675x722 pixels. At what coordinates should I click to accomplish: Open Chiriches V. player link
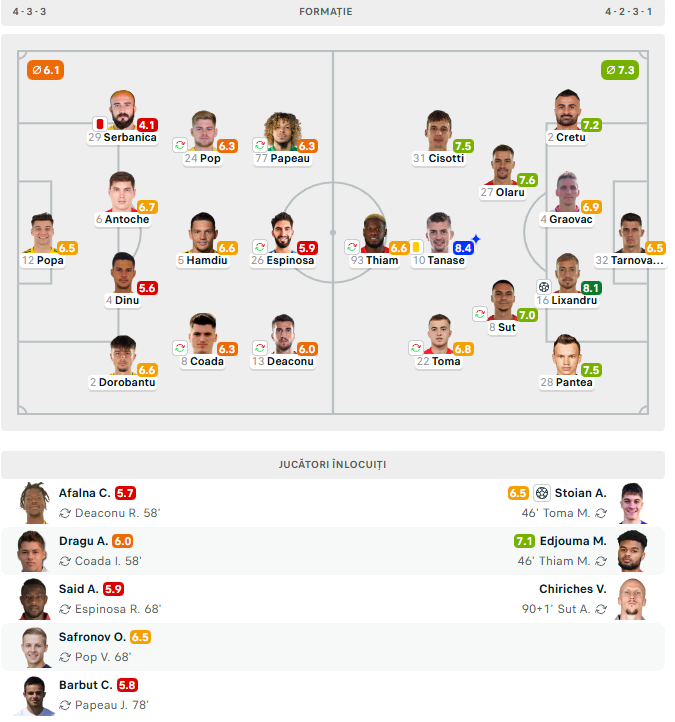tap(572, 589)
